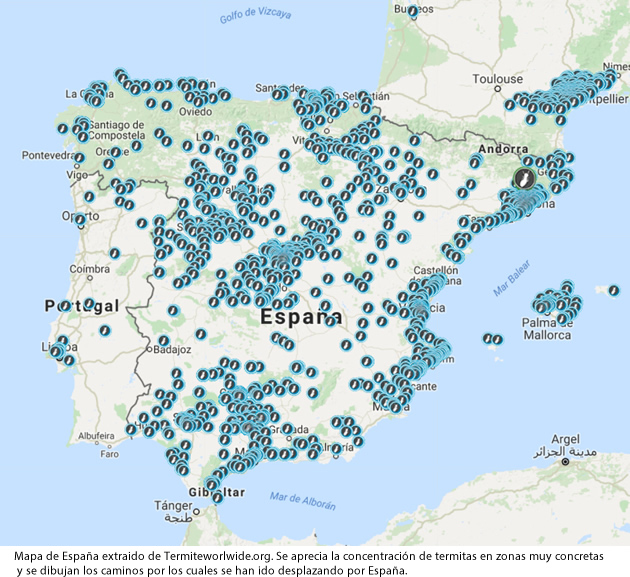Click the Toulouse city label
The image size is (630, 577).
(x=497, y=79)
